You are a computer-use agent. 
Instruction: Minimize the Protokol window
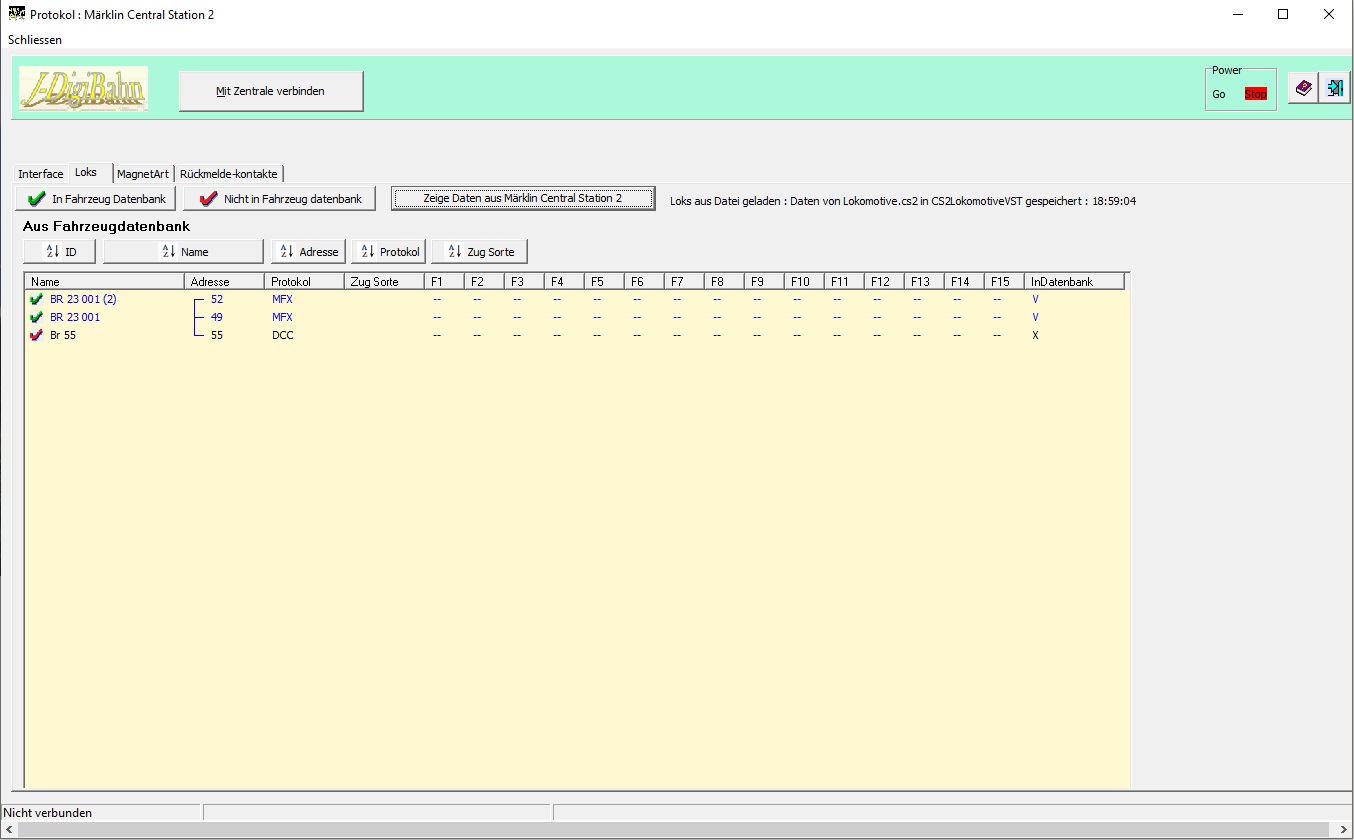[1237, 14]
